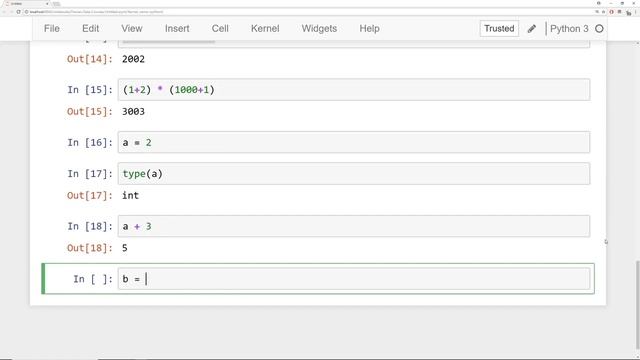Open the File menu
Screen dimensions: 640x360
[51, 29]
